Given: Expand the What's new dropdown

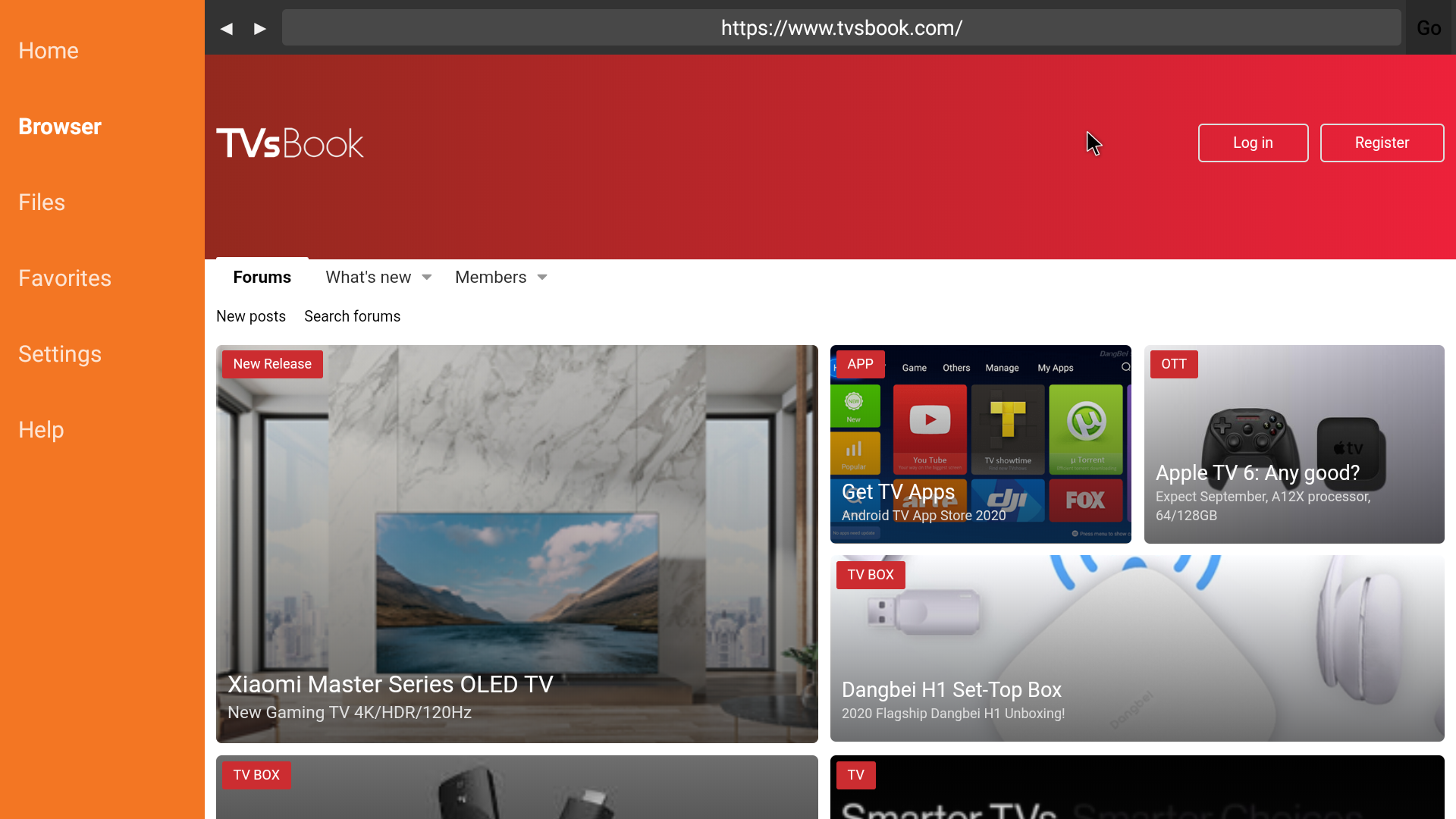Looking at the screenshot, I should click(378, 277).
